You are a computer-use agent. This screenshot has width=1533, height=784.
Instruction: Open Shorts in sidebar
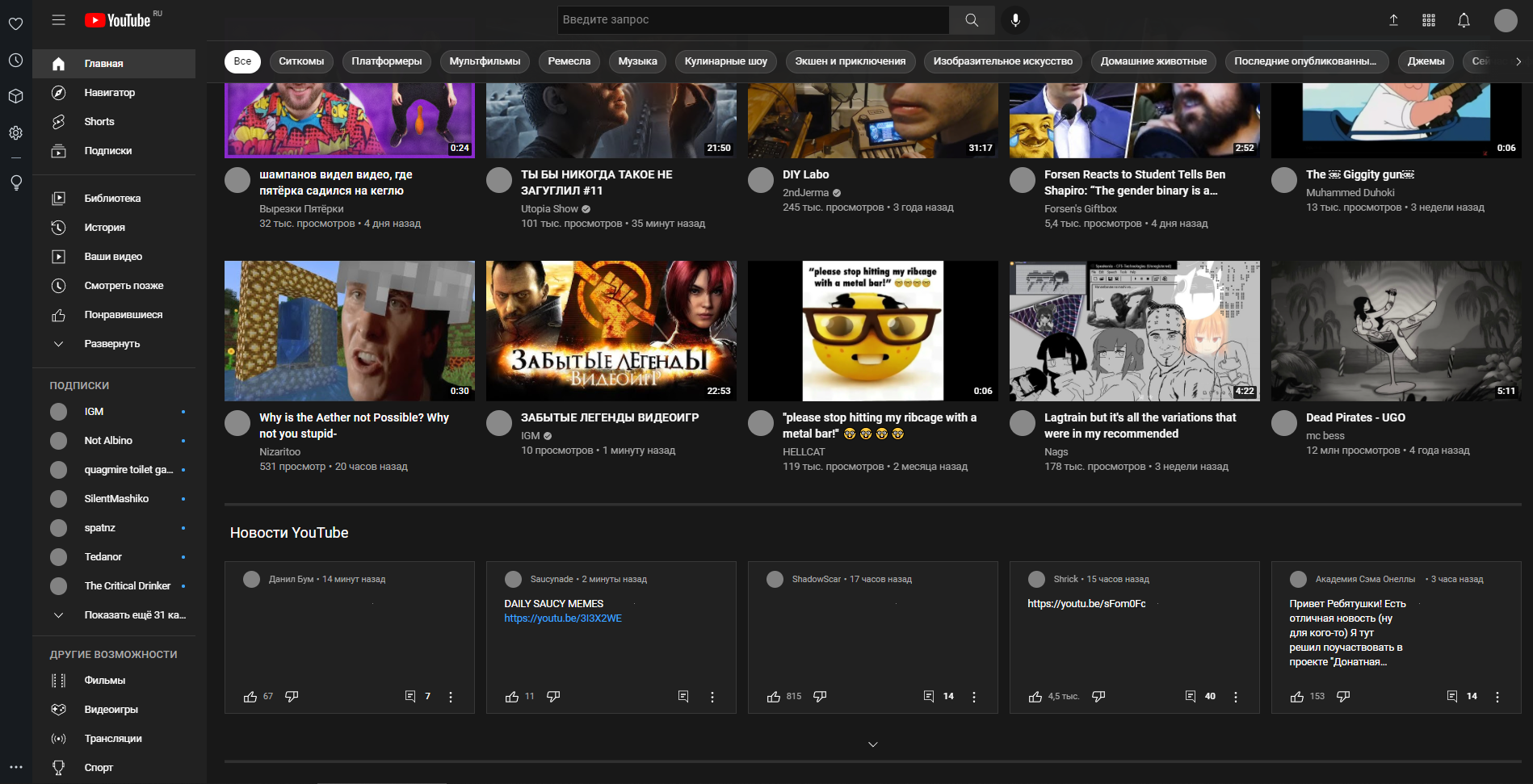114,122
